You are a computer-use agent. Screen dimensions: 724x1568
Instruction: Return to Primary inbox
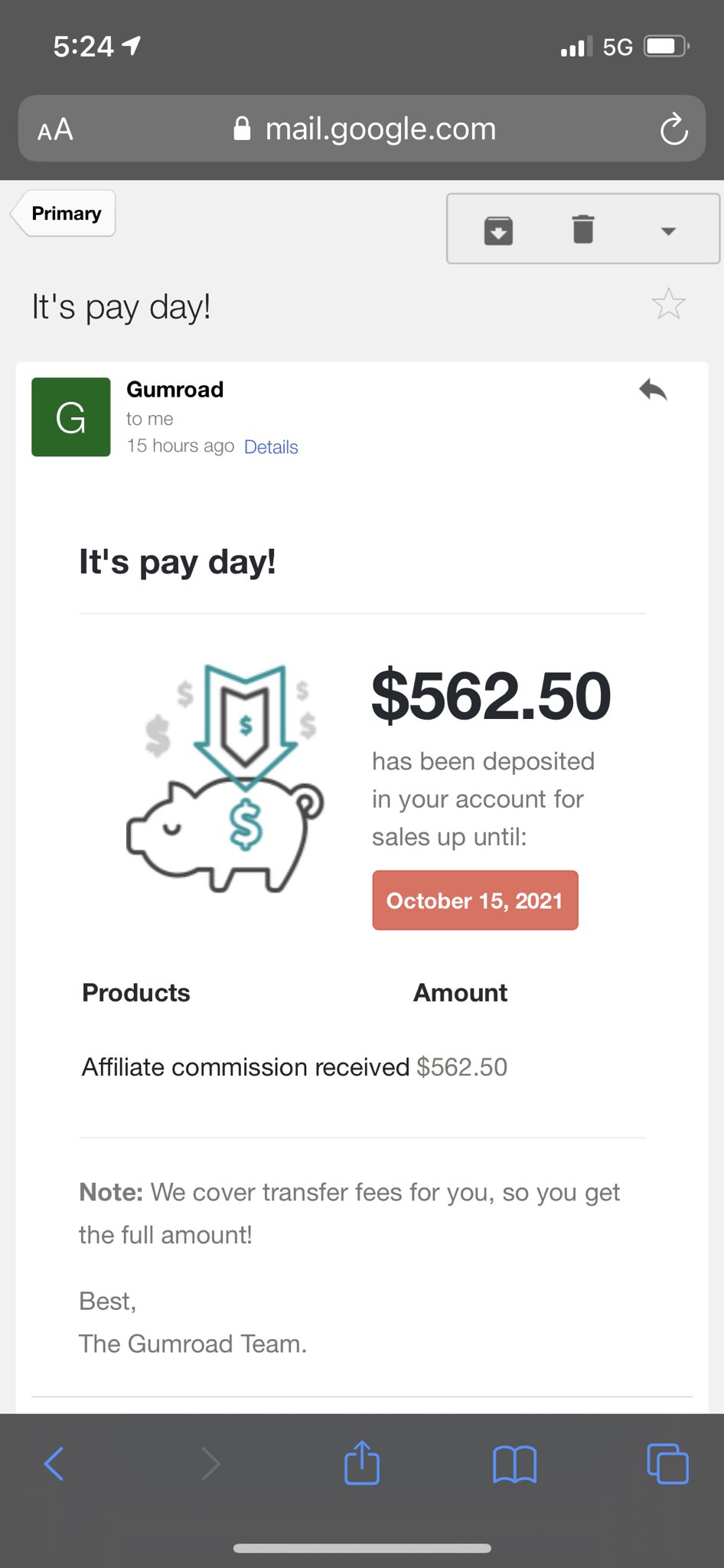tap(64, 213)
